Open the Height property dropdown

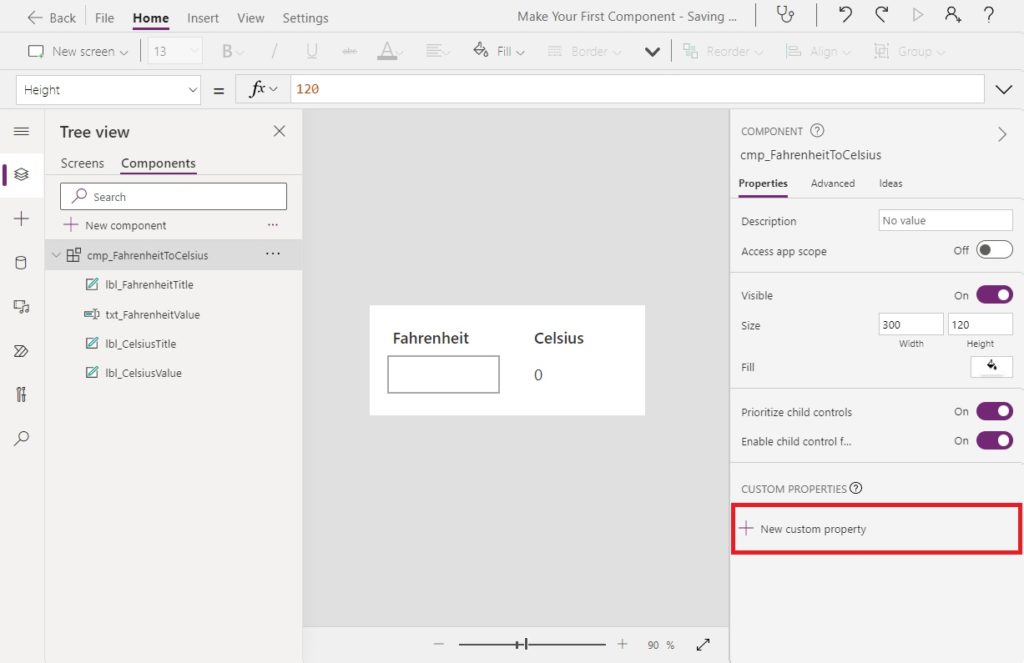(x=108, y=89)
